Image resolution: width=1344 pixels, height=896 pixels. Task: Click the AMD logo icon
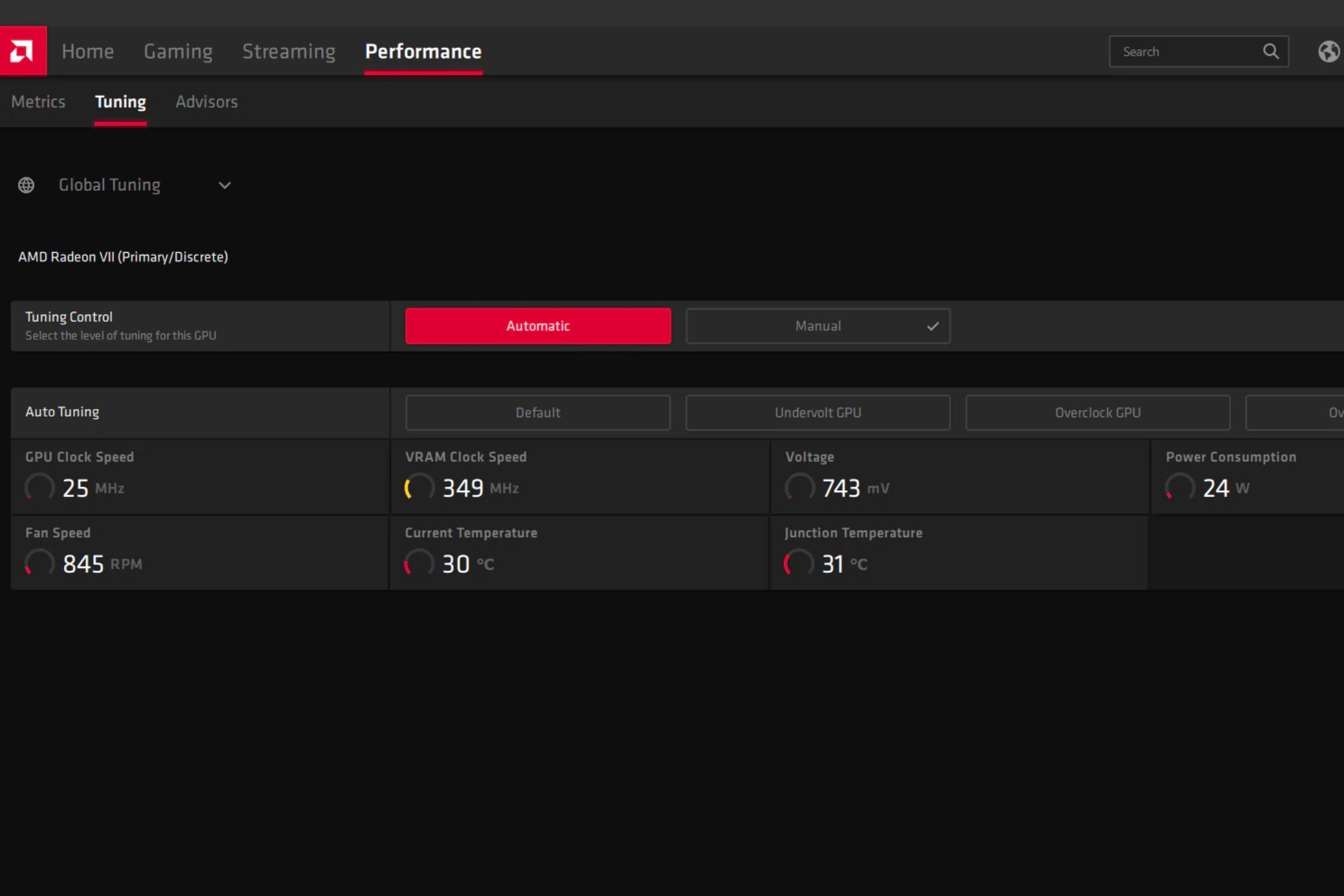tap(22, 51)
